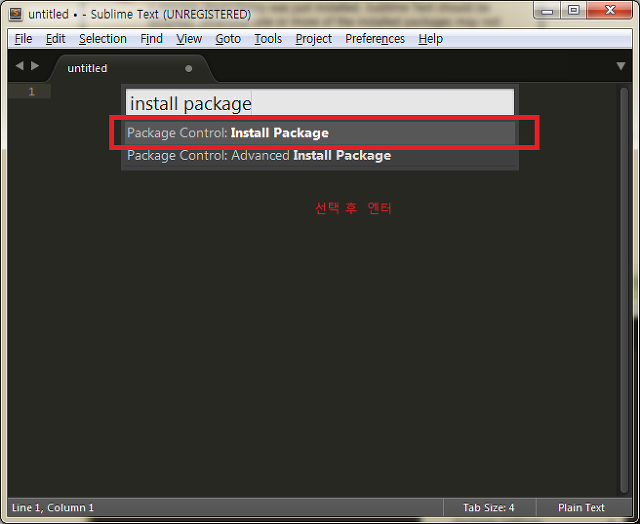Open the Plain Text syntax selector
The image size is (640, 524).
click(581, 508)
